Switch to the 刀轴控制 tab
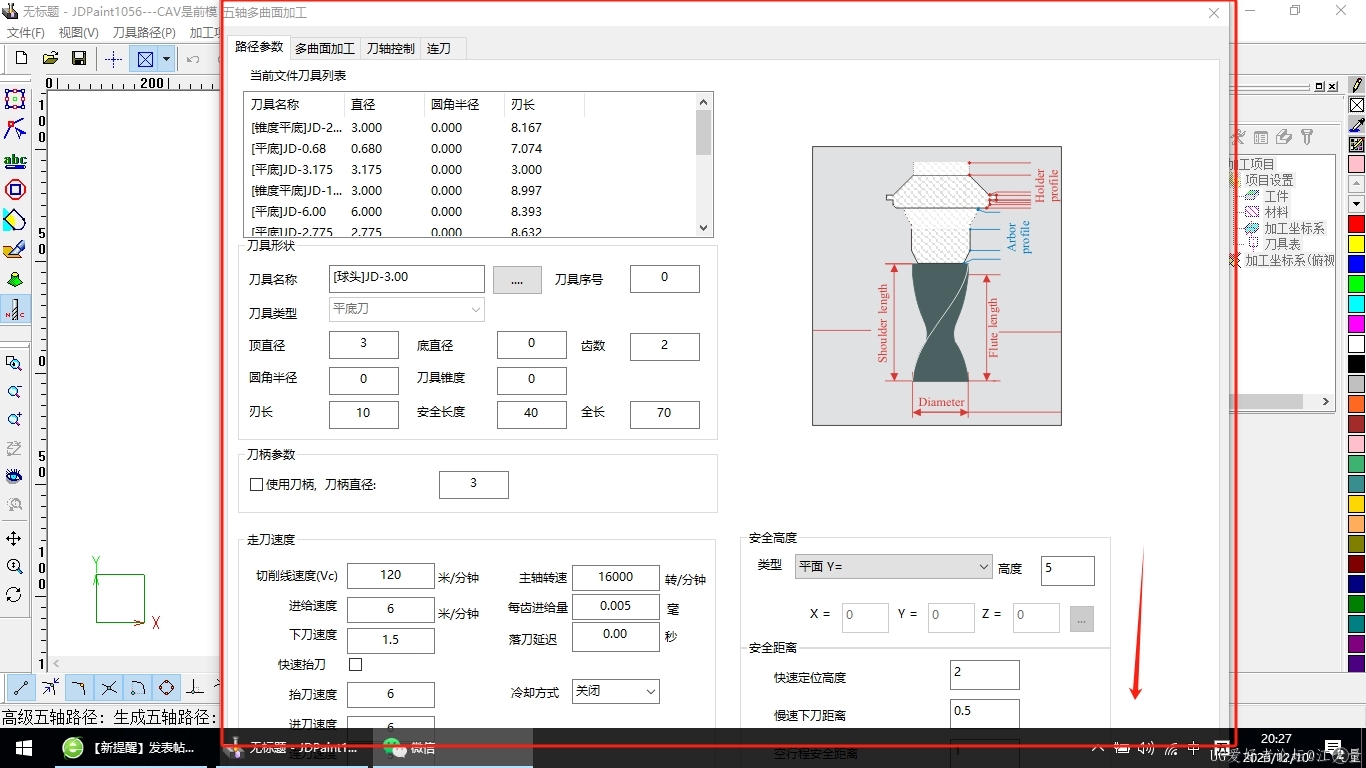 pos(390,48)
